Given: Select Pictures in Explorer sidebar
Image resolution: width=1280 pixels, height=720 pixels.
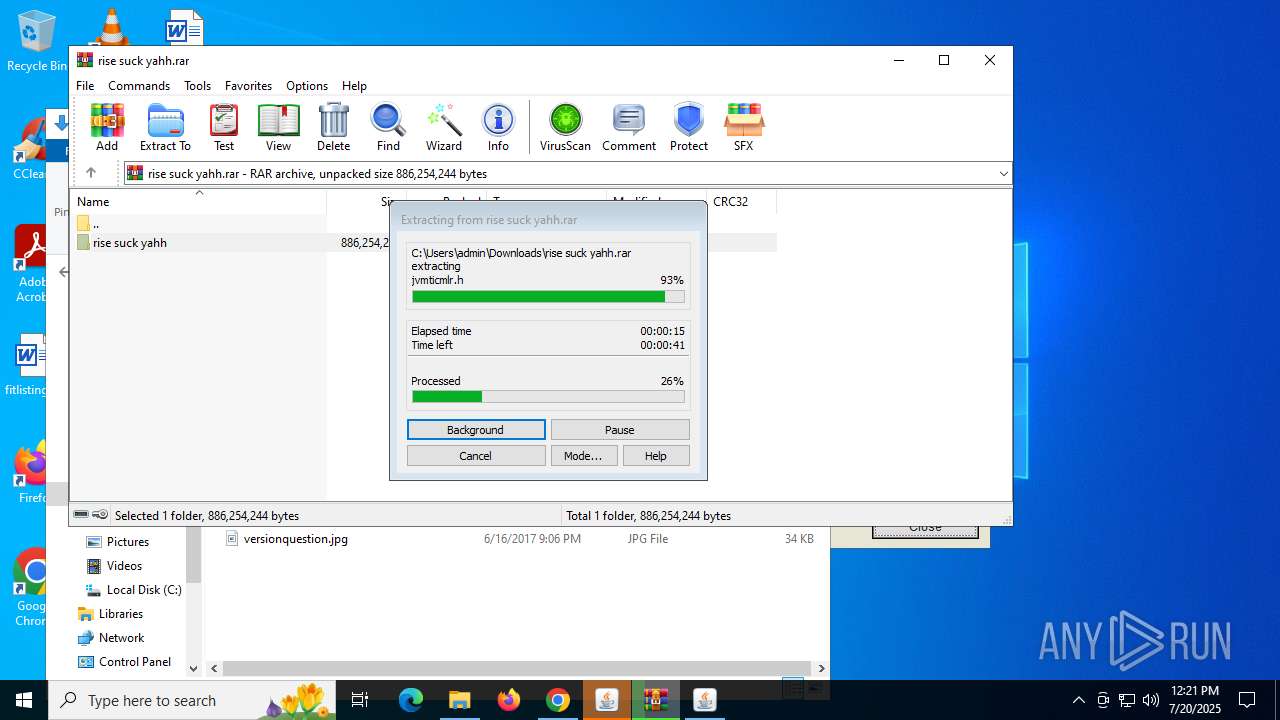Looking at the screenshot, I should tap(127, 541).
